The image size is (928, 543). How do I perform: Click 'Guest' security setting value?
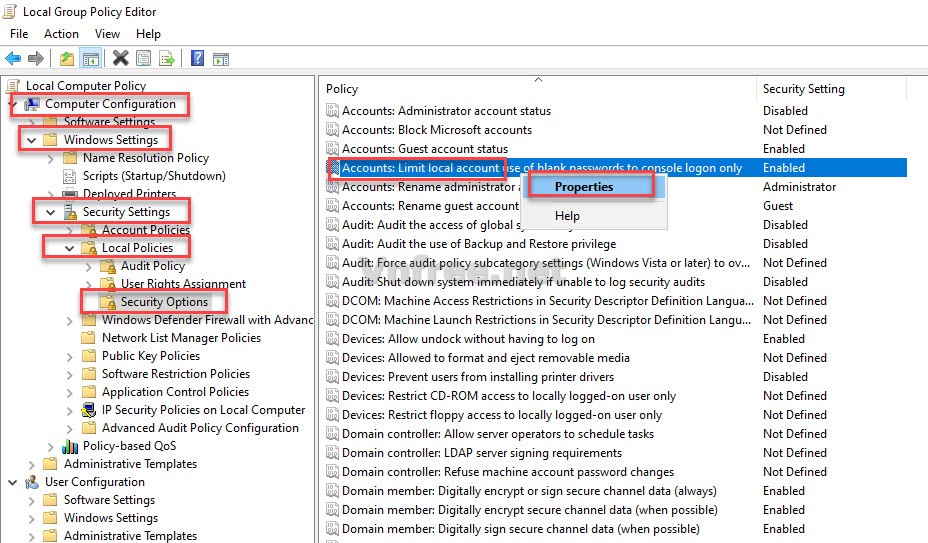778,205
